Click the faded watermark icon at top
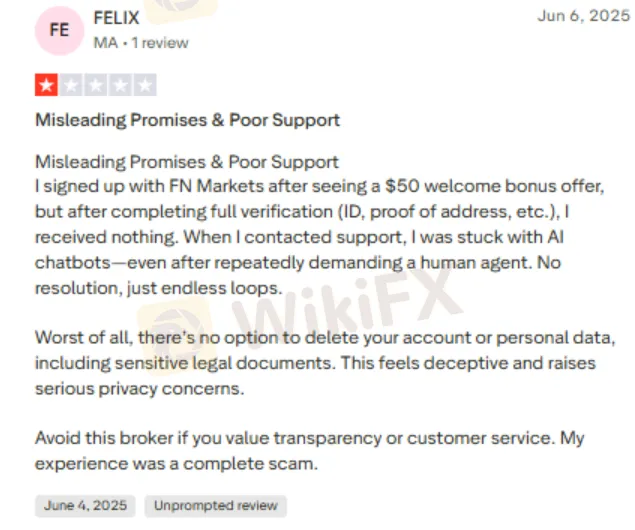 click(x=181, y=8)
